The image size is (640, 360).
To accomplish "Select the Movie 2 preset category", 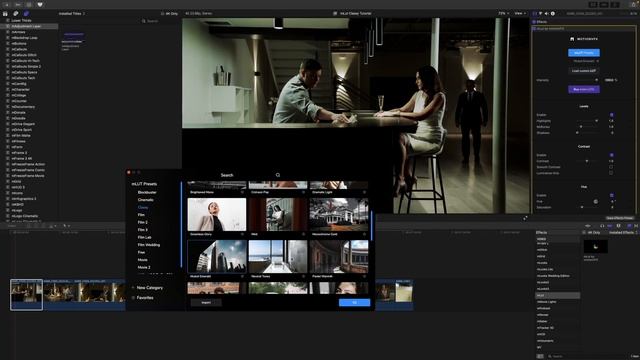I will point(144,267).
